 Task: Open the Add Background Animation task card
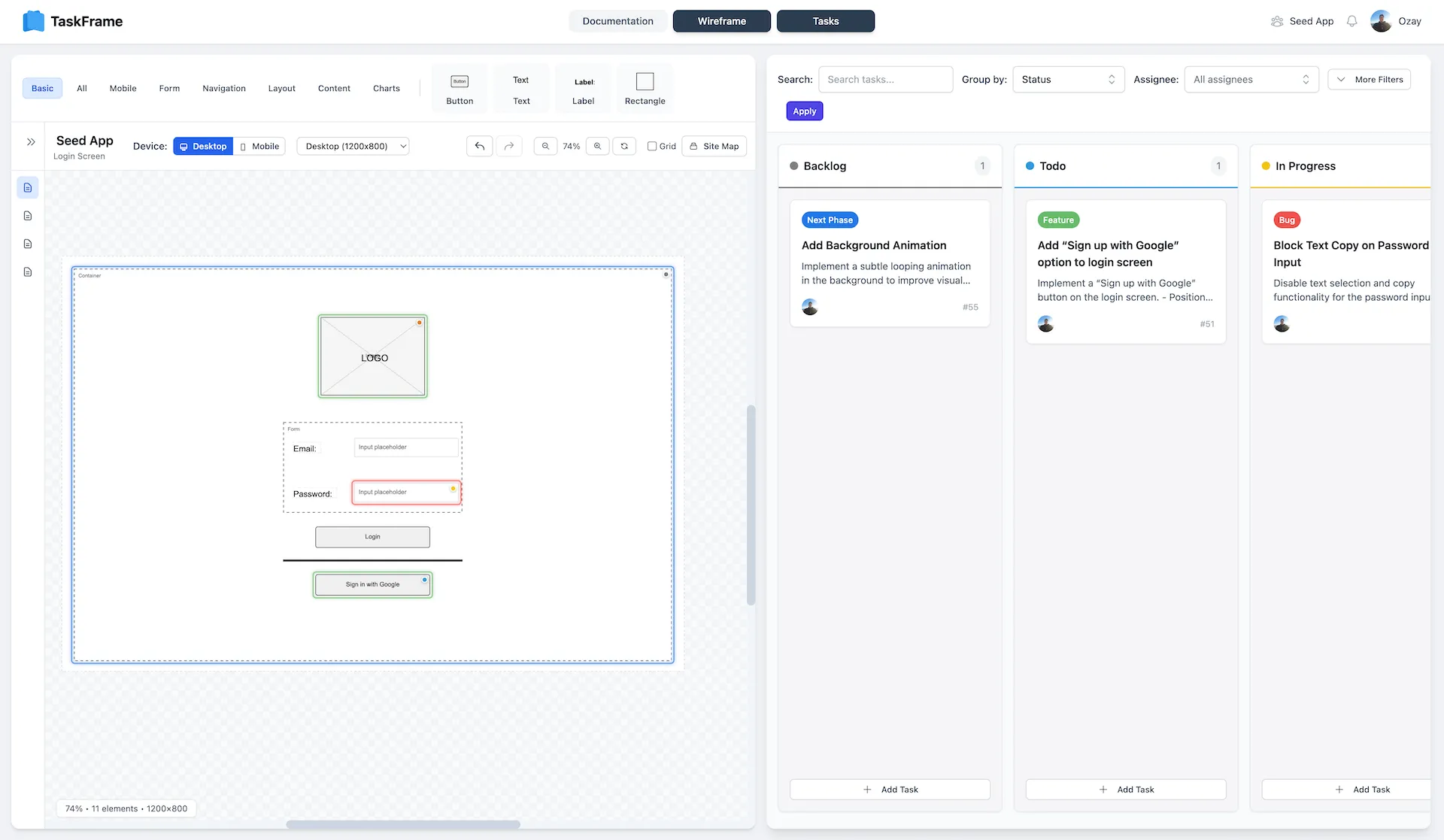890,263
